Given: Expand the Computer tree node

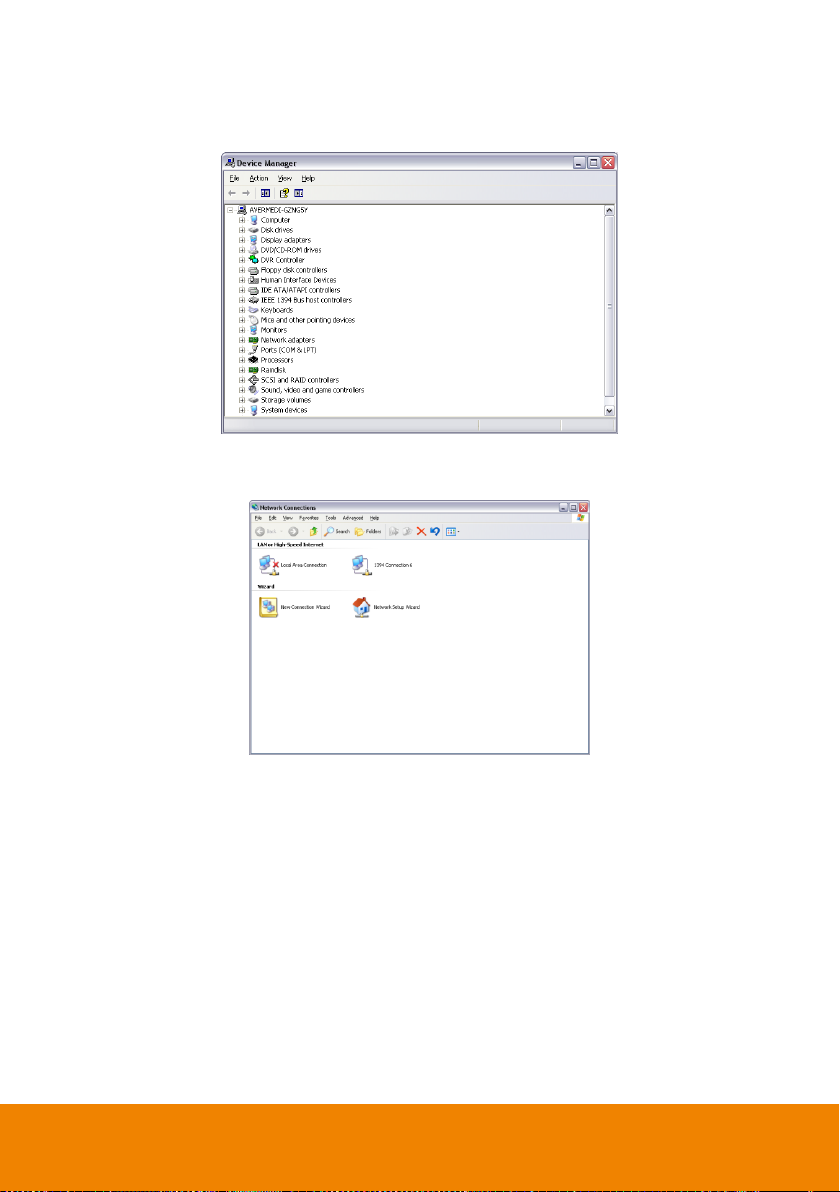Looking at the screenshot, I should (242, 220).
